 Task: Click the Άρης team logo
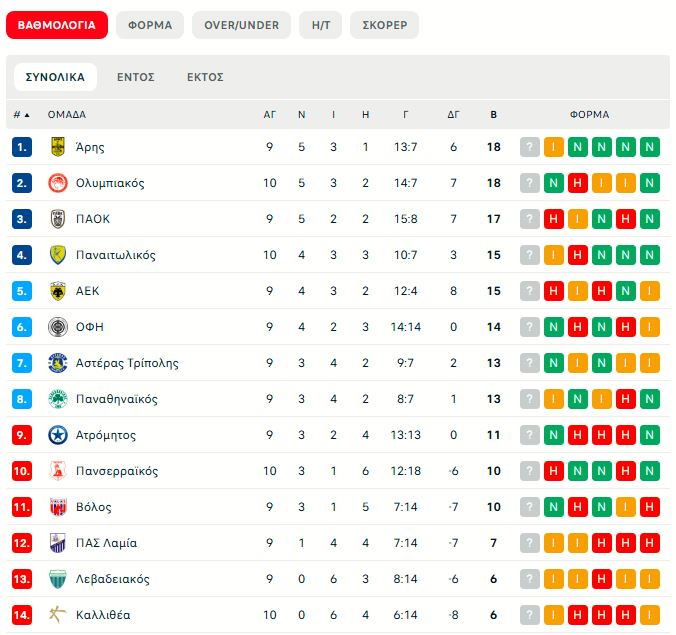click(x=57, y=147)
